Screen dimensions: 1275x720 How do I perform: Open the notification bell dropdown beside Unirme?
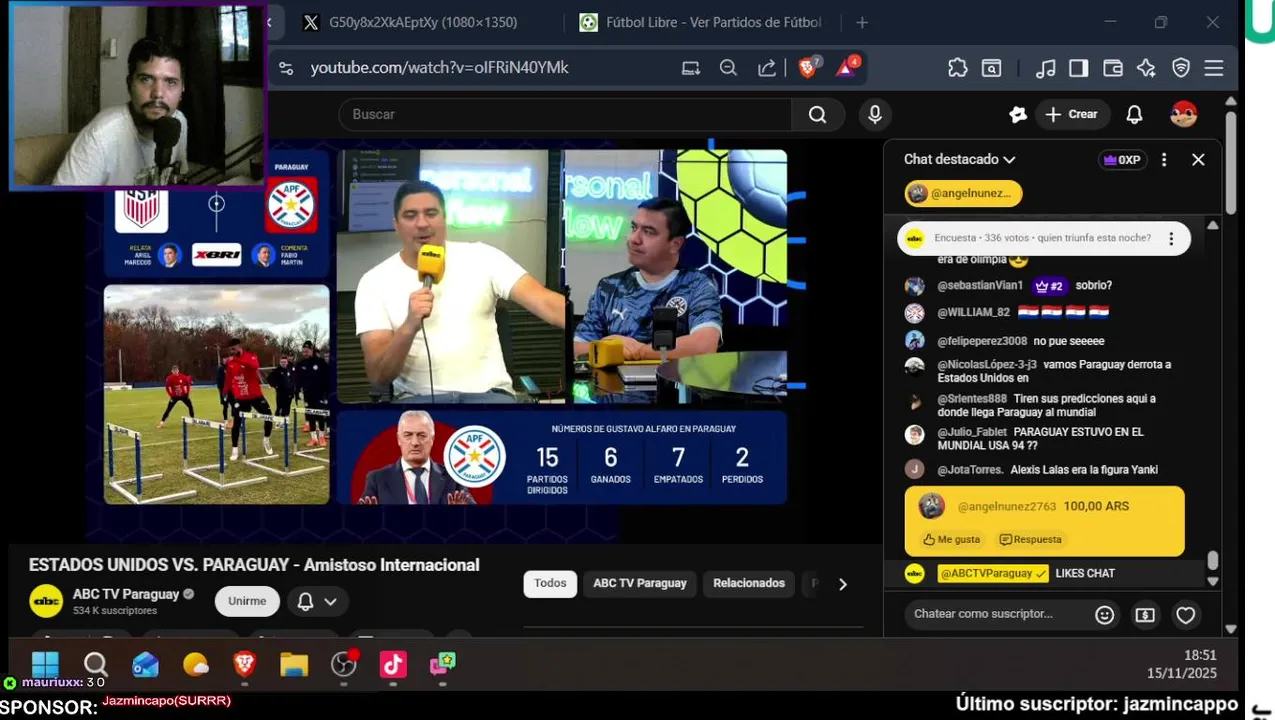coord(317,601)
